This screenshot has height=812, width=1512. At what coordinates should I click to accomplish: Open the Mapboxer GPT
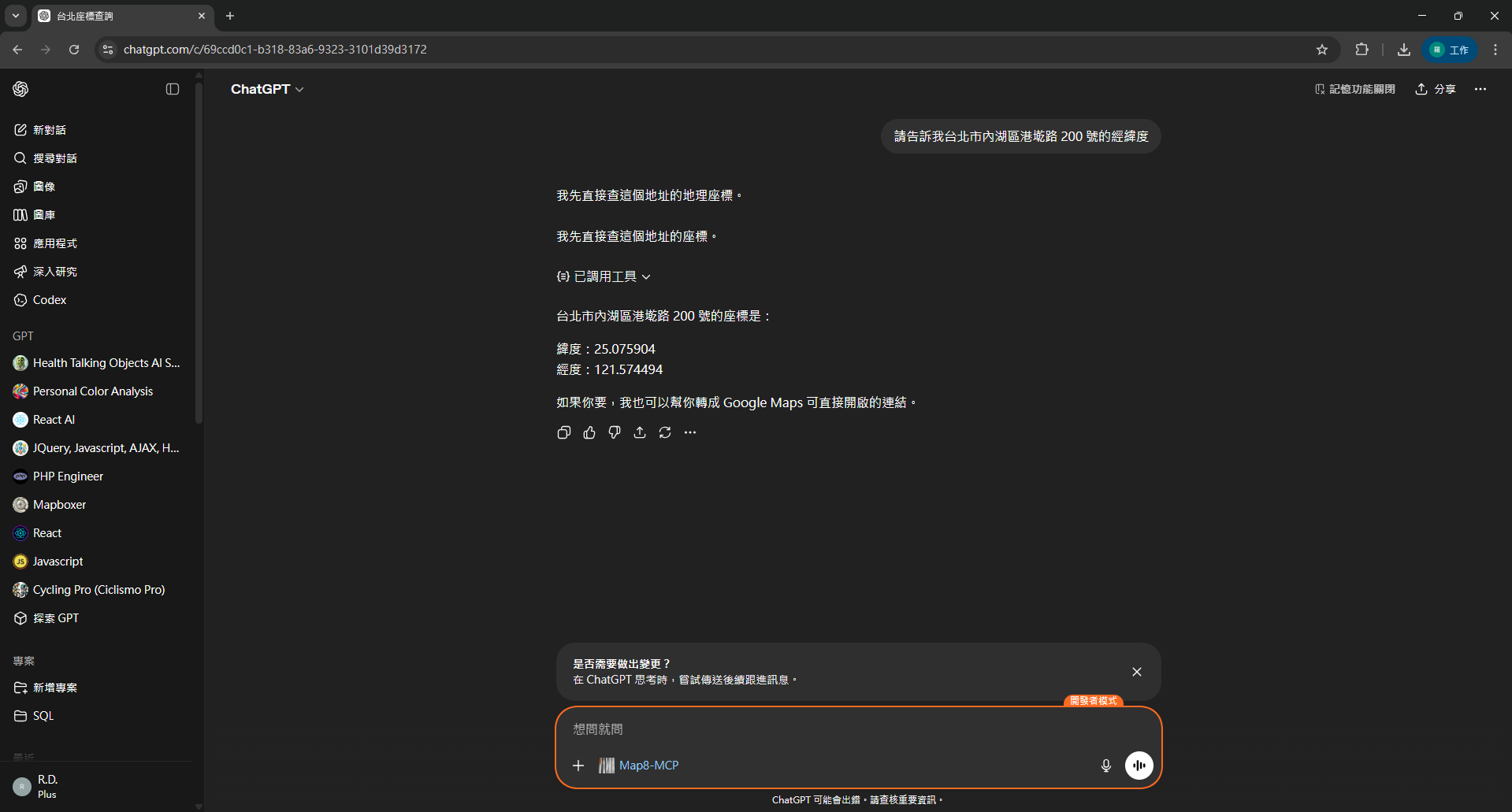(x=96, y=505)
